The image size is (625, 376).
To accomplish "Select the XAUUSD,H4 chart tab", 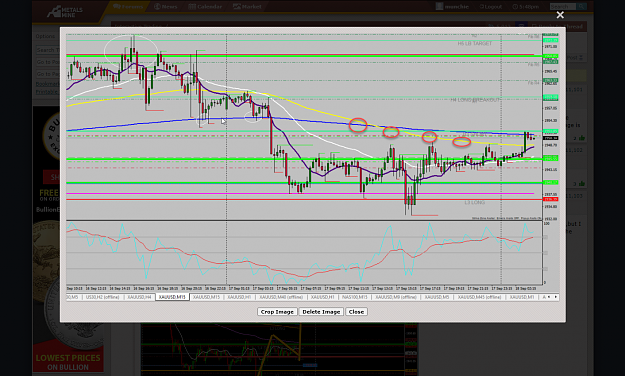I will [x=140, y=297].
